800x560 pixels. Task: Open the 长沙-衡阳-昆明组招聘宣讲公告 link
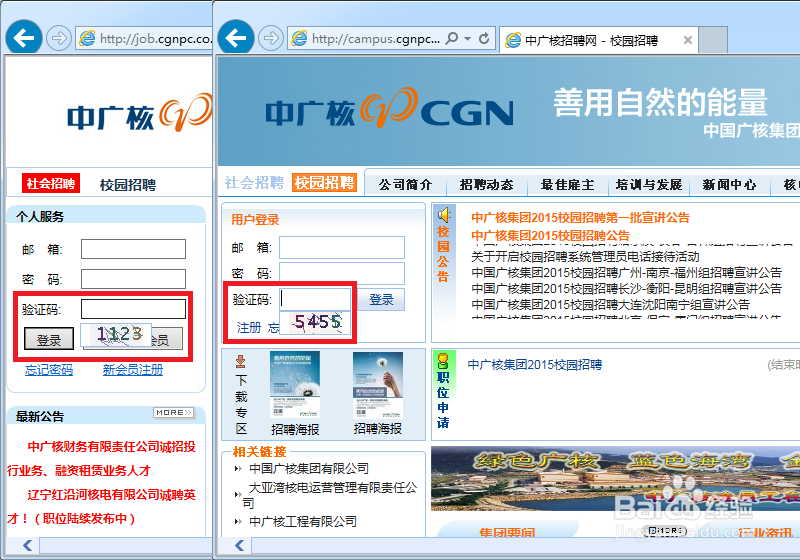627,289
